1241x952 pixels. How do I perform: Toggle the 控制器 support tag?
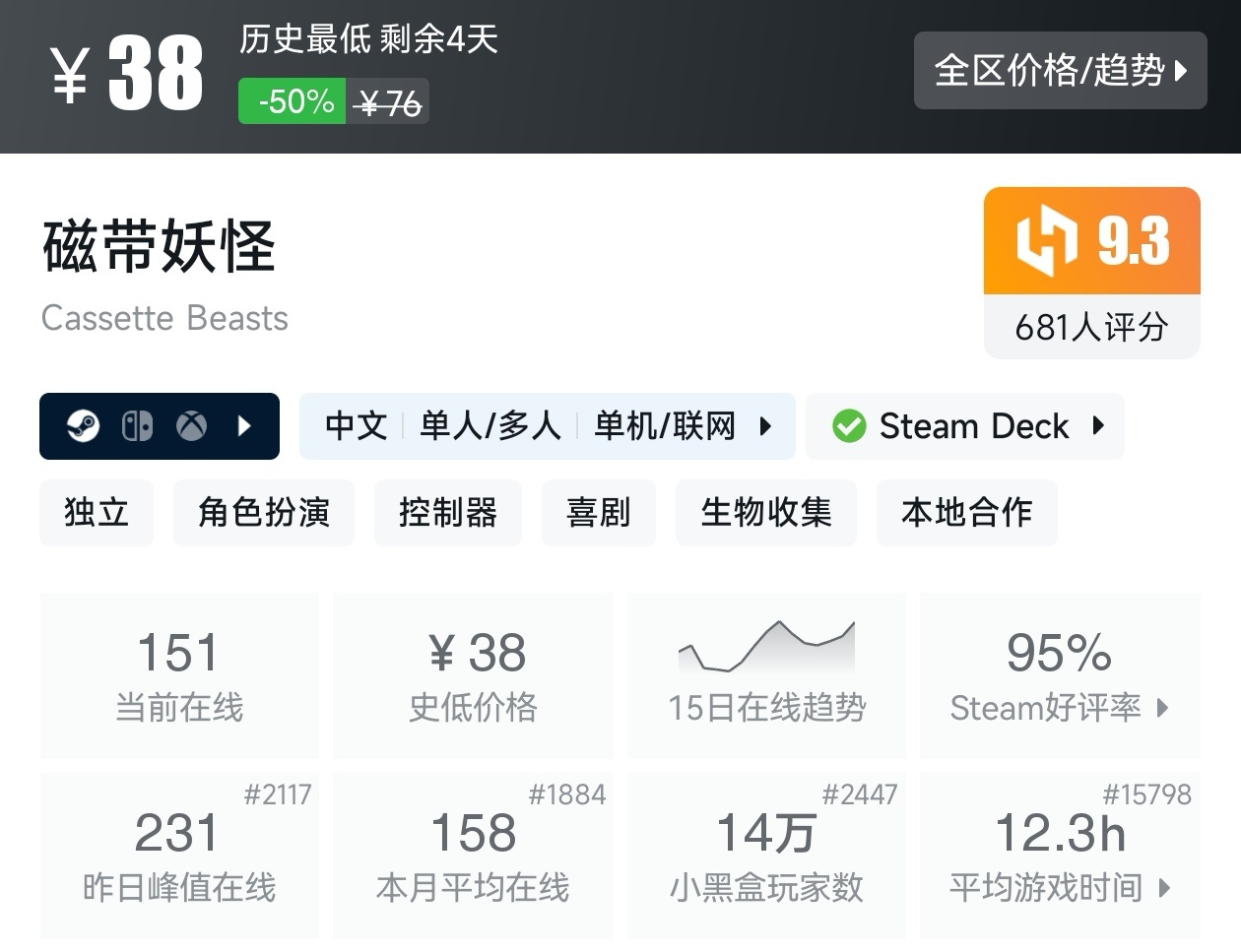coord(447,513)
